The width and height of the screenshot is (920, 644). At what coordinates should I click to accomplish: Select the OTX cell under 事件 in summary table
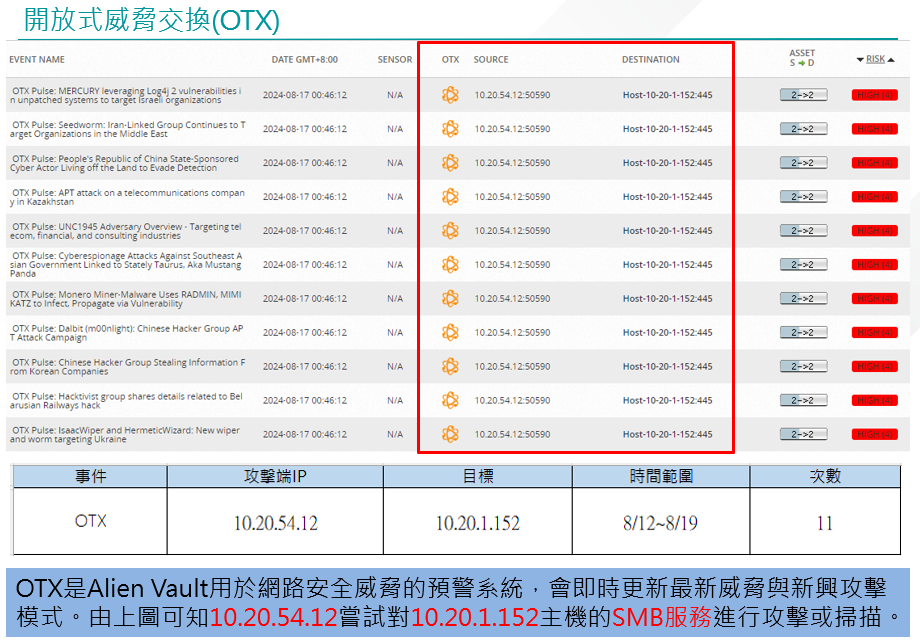(x=90, y=521)
